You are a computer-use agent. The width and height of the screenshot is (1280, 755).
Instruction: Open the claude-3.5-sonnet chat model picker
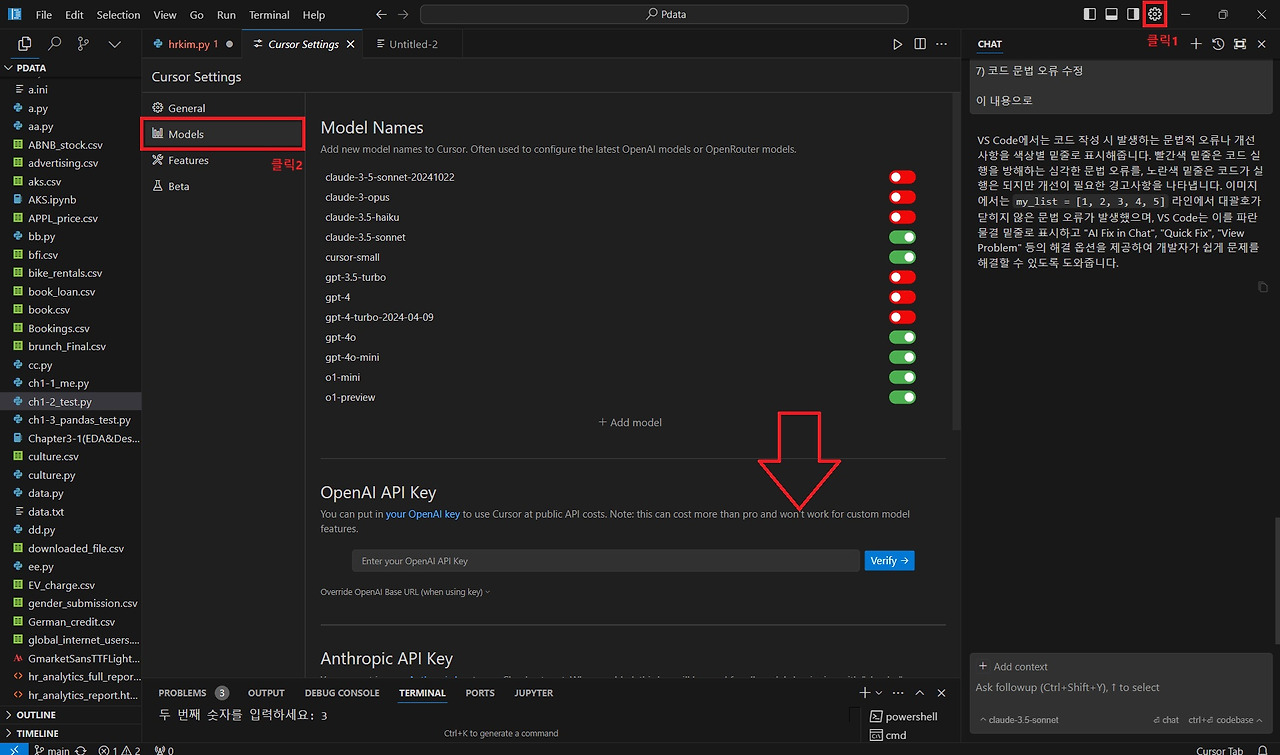(1019, 720)
